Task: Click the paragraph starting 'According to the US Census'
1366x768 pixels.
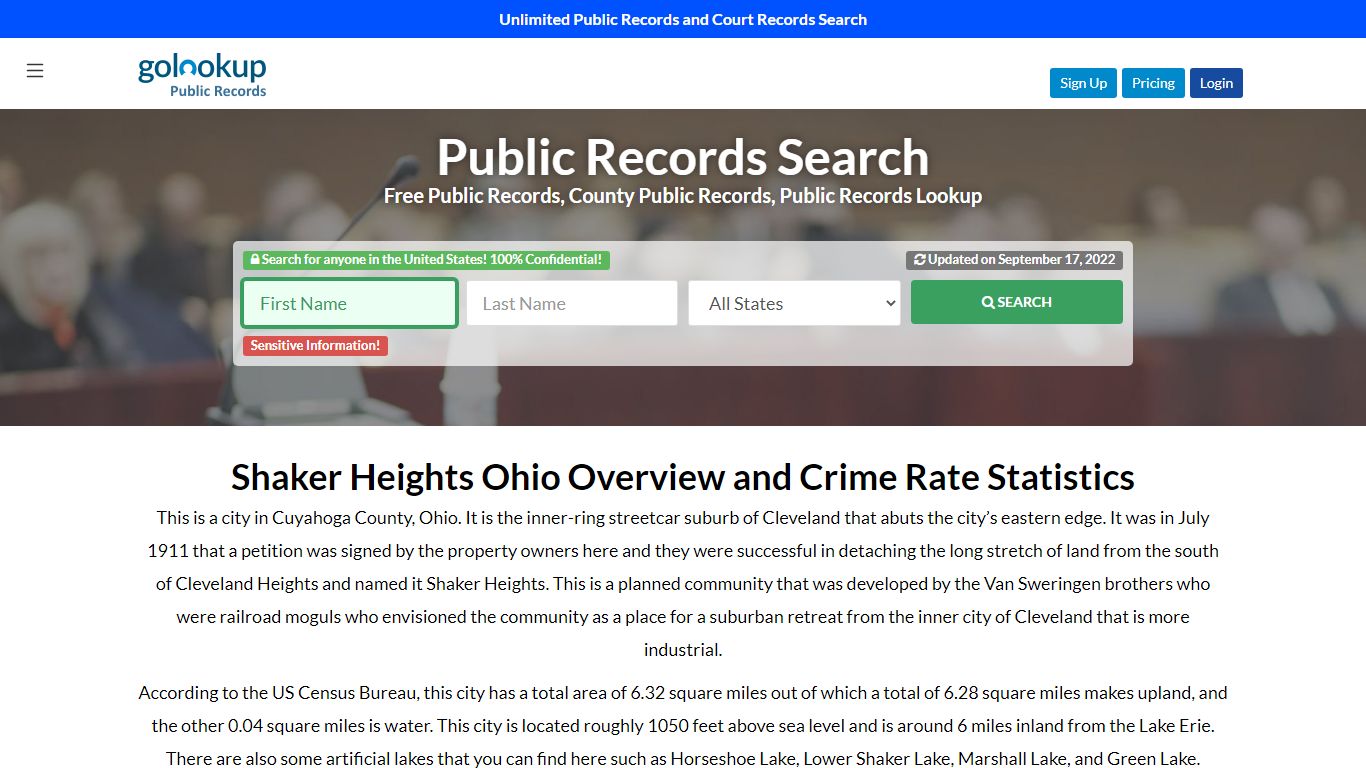Action: (683, 725)
